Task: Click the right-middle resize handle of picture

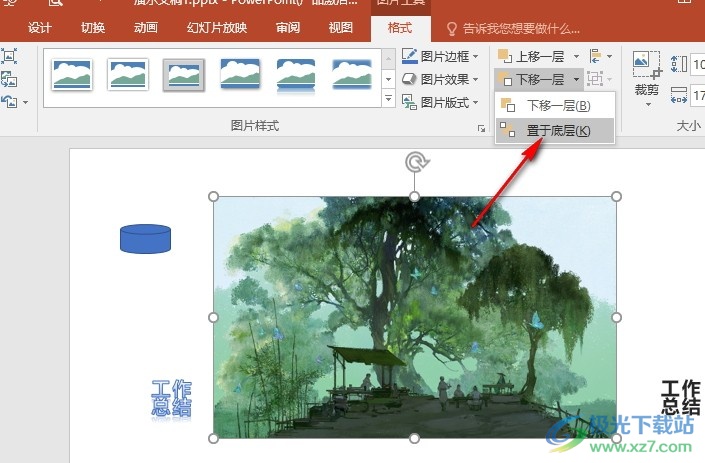Action: [616, 317]
